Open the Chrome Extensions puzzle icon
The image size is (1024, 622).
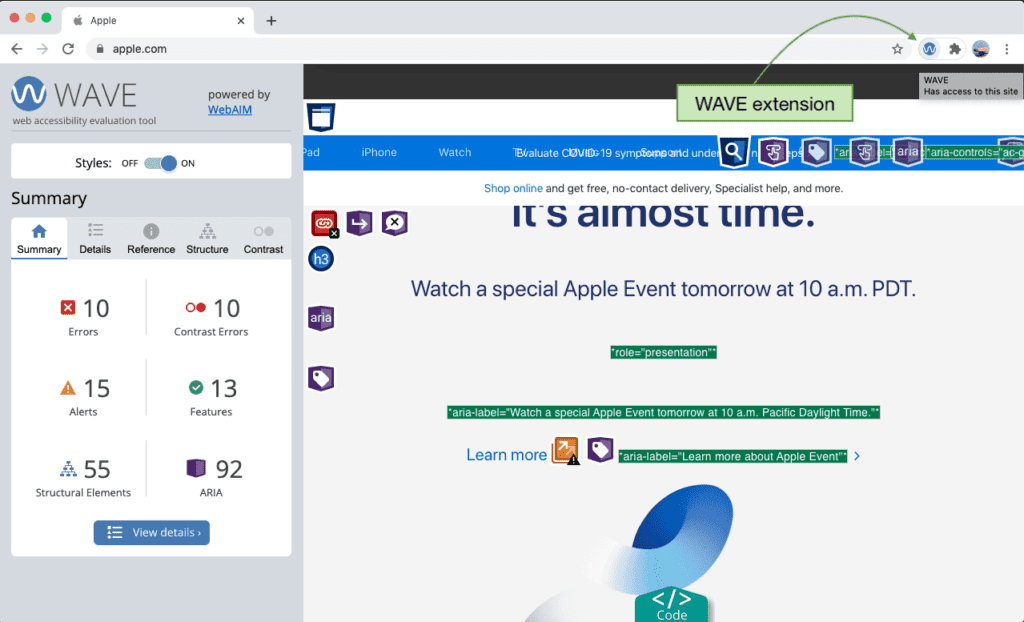pyautogui.click(x=955, y=49)
